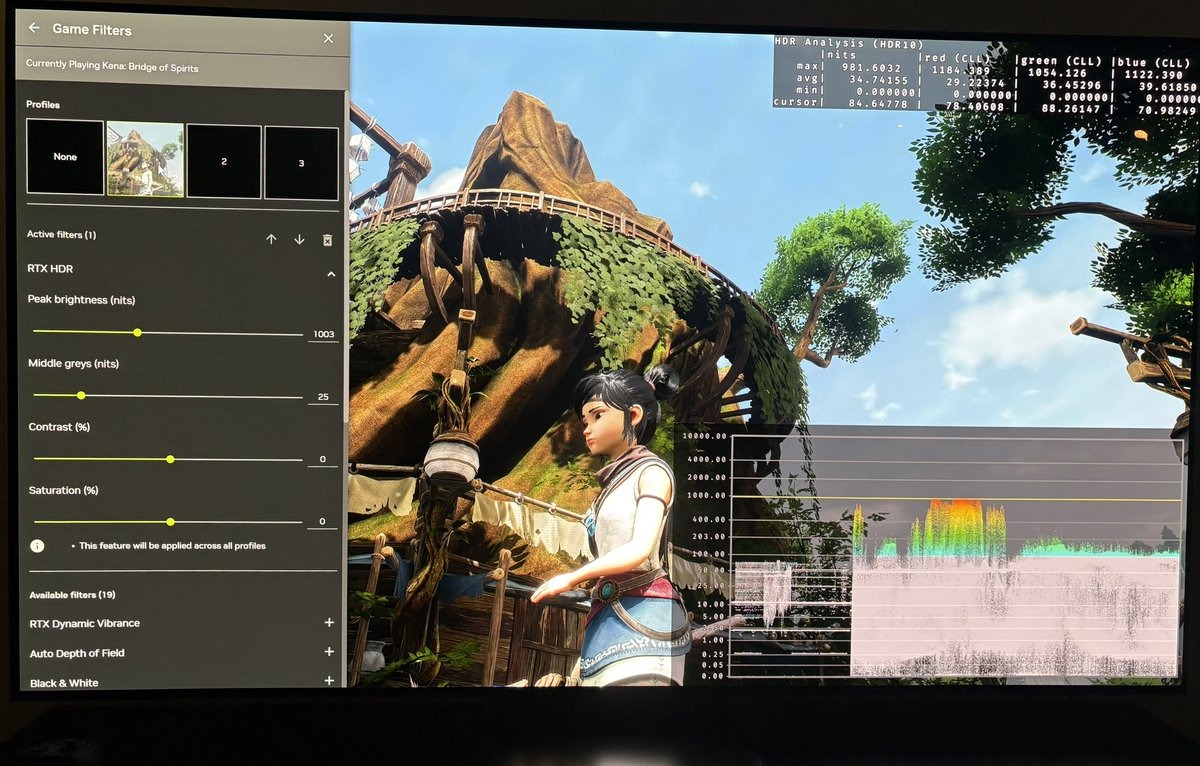
Task: Add the Black & White filter
Action: coord(329,681)
